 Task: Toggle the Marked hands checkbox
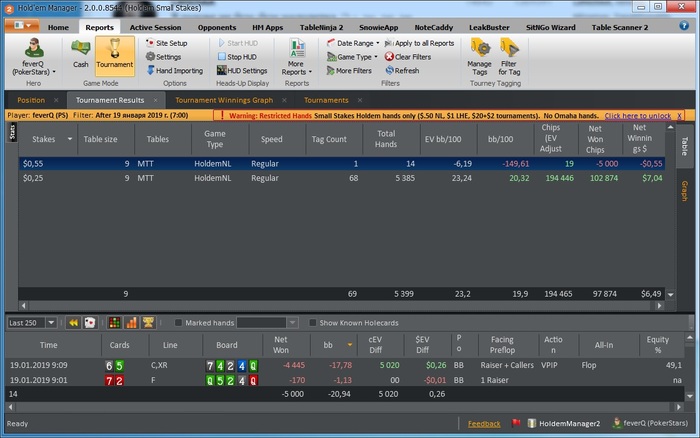tap(178, 322)
